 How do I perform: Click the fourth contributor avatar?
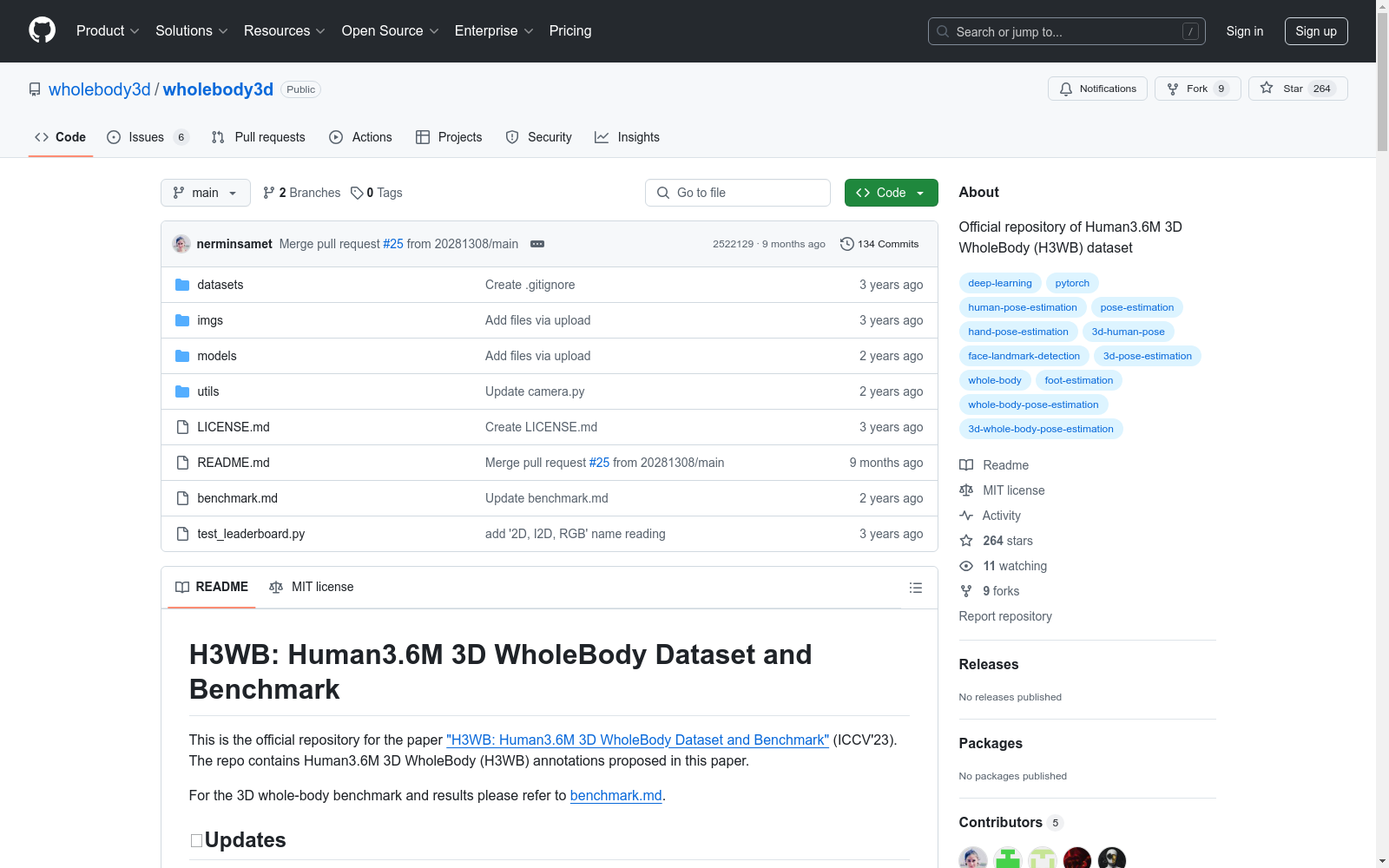click(1077, 859)
